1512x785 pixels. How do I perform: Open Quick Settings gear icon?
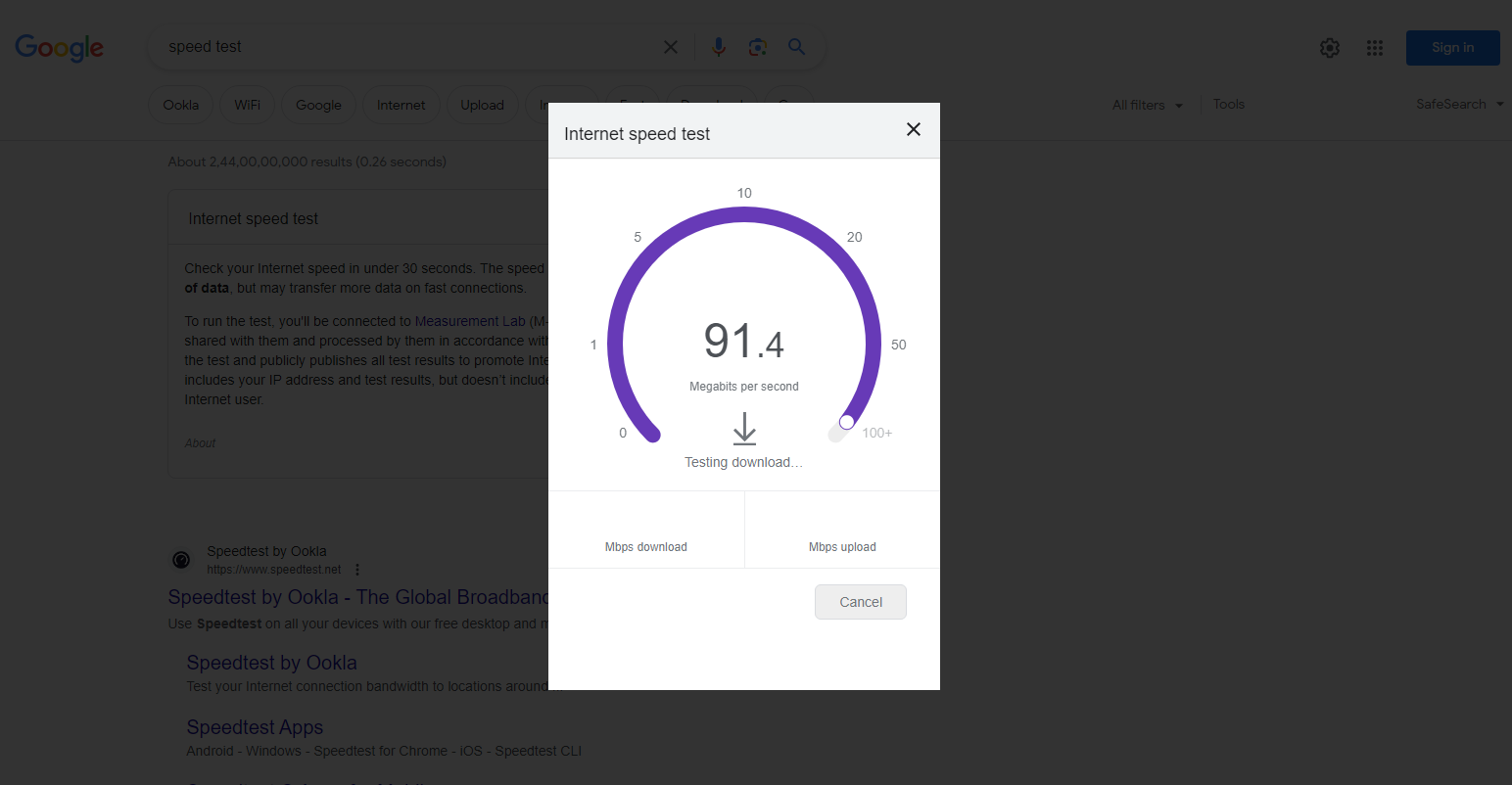[x=1330, y=48]
